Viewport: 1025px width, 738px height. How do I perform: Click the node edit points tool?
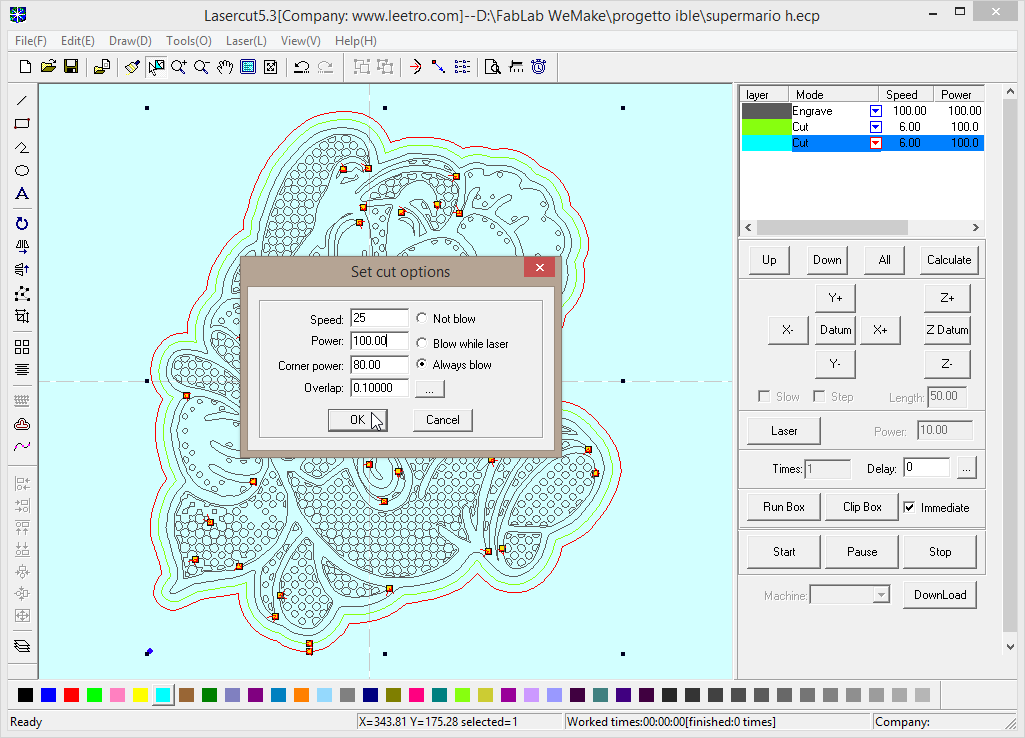(x=22, y=294)
